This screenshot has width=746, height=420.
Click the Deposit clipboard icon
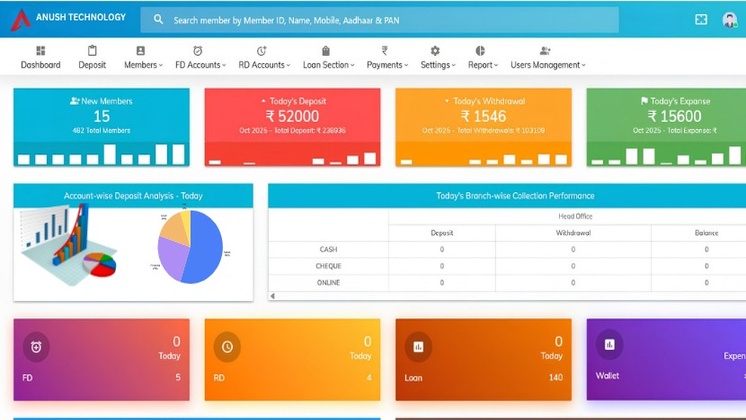[92, 50]
